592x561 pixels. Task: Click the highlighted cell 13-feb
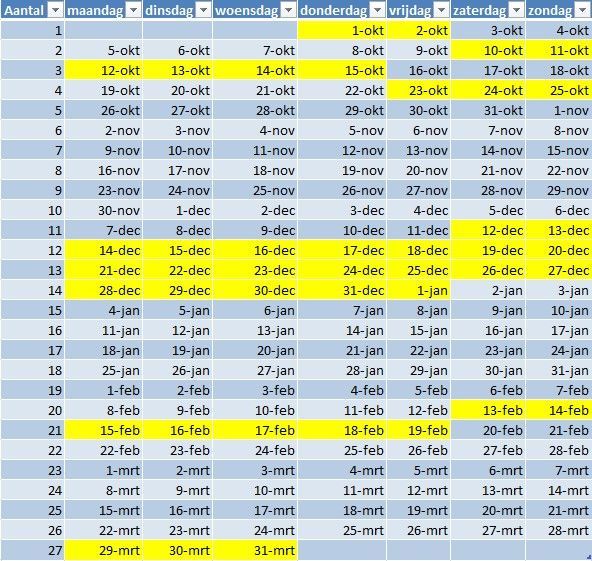488,410
